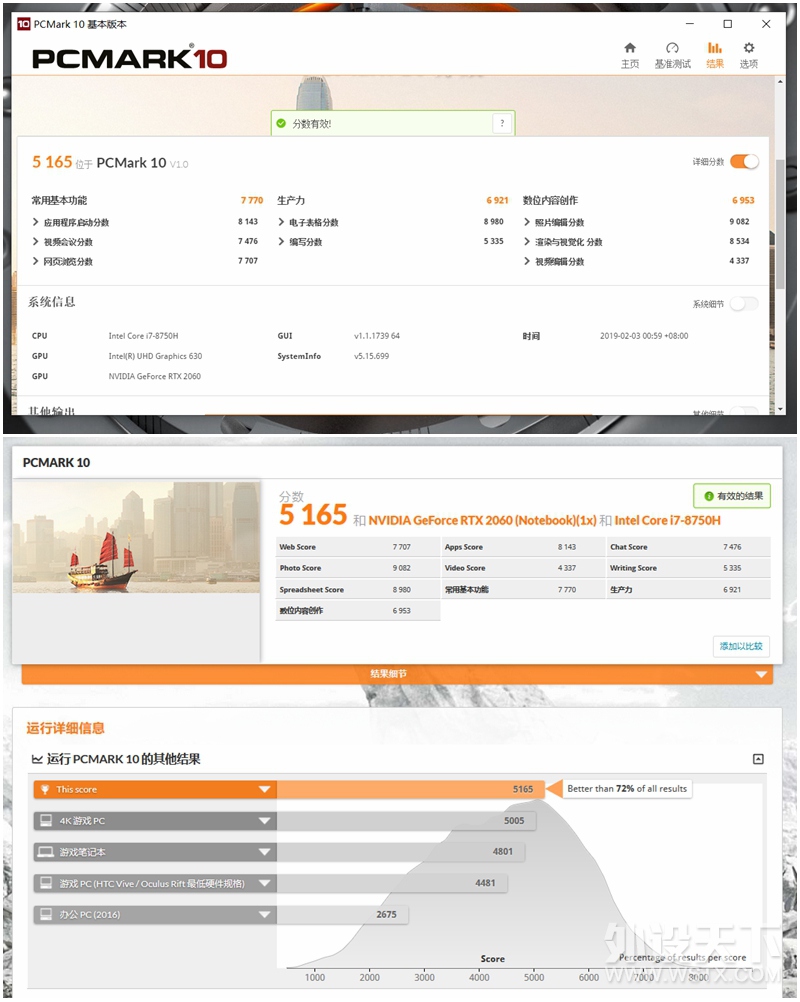The width and height of the screenshot is (800, 1002).
Task: Click the junk boat benchmark thumbnail
Action: 136,537
